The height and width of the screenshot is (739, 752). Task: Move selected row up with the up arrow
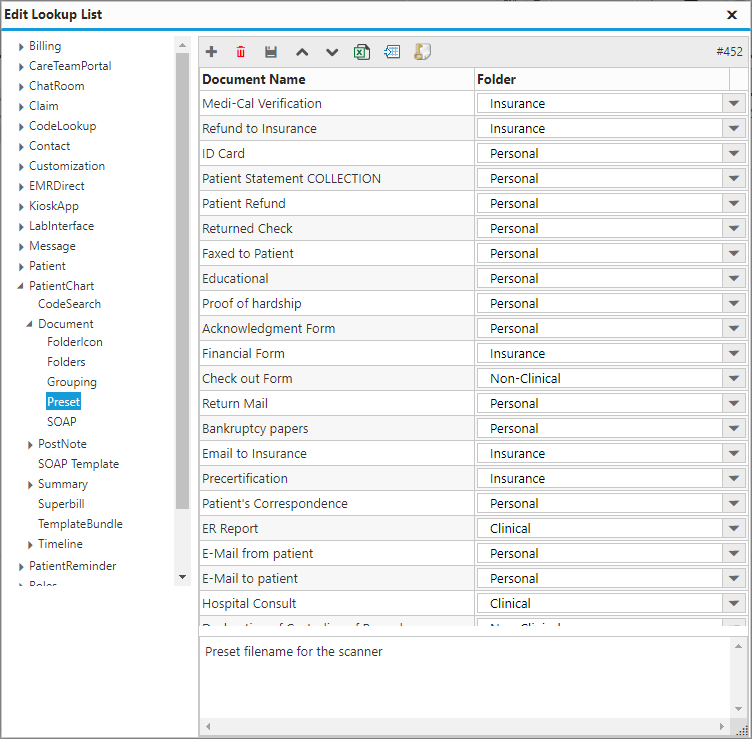302,52
